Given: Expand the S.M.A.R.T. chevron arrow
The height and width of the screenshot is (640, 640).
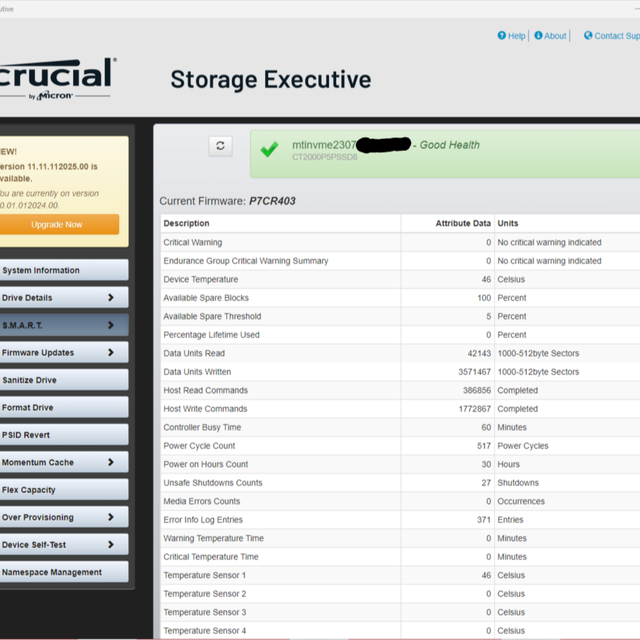Looking at the screenshot, I should [x=111, y=325].
